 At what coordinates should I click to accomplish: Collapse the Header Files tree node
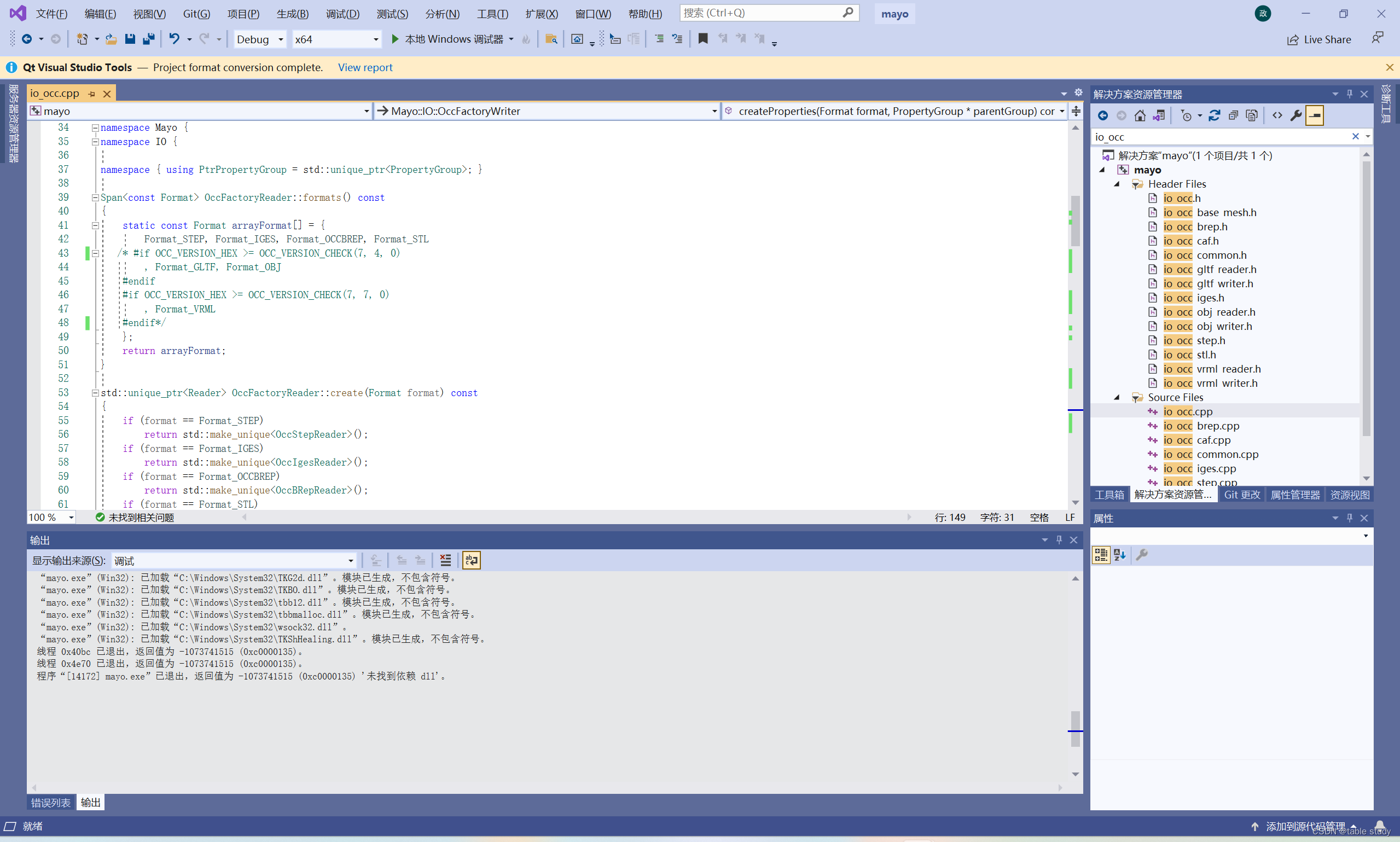click(1117, 184)
